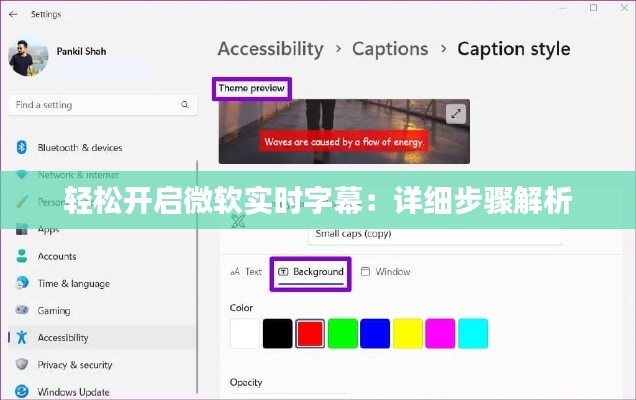Pick the black color swatch
This screenshot has height=400, width=636.
click(277, 333)
